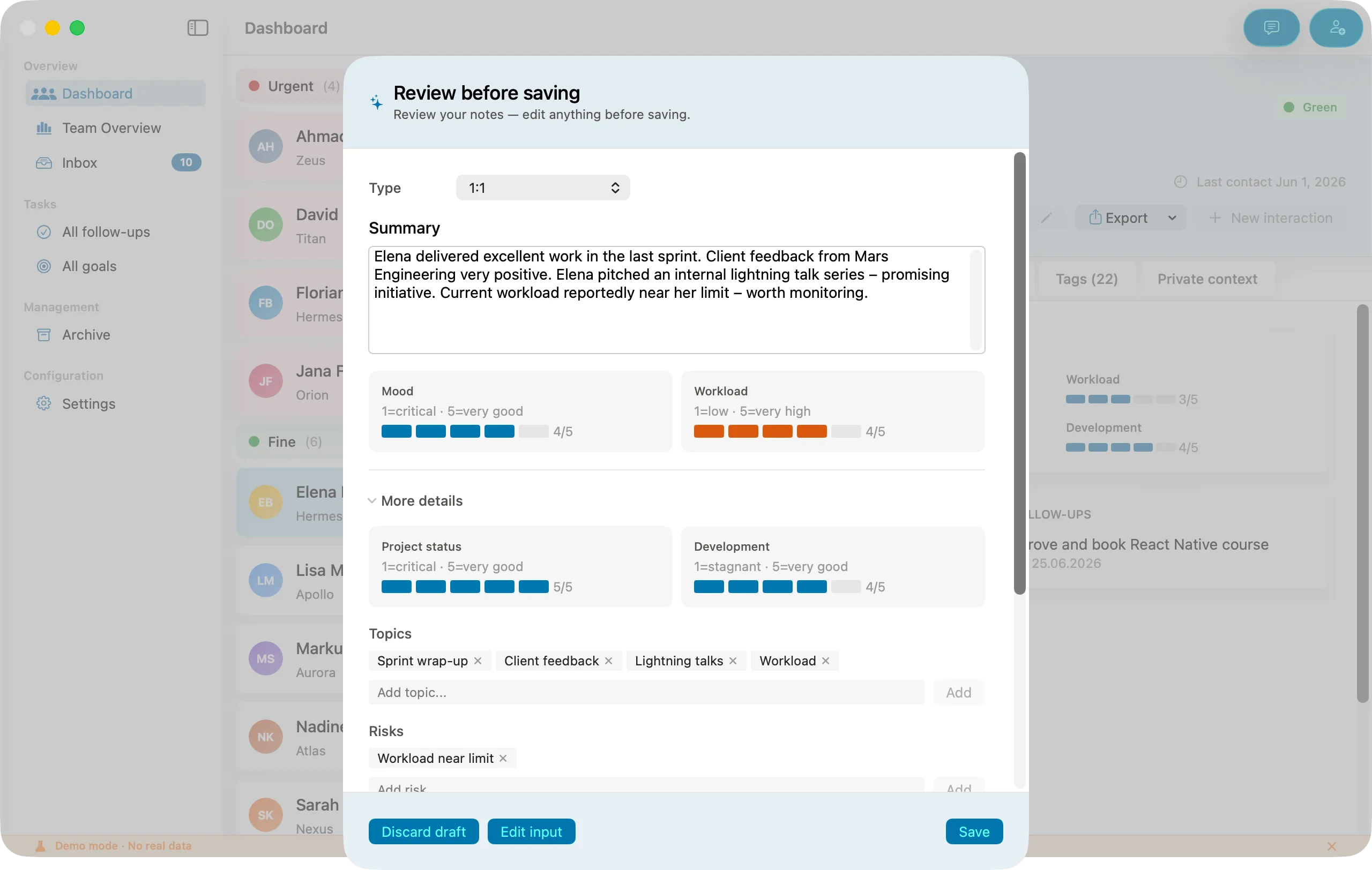Set Mood rating to fifth segment
The height and width of the screenshot is (870, 1372).
pos(533,432)
